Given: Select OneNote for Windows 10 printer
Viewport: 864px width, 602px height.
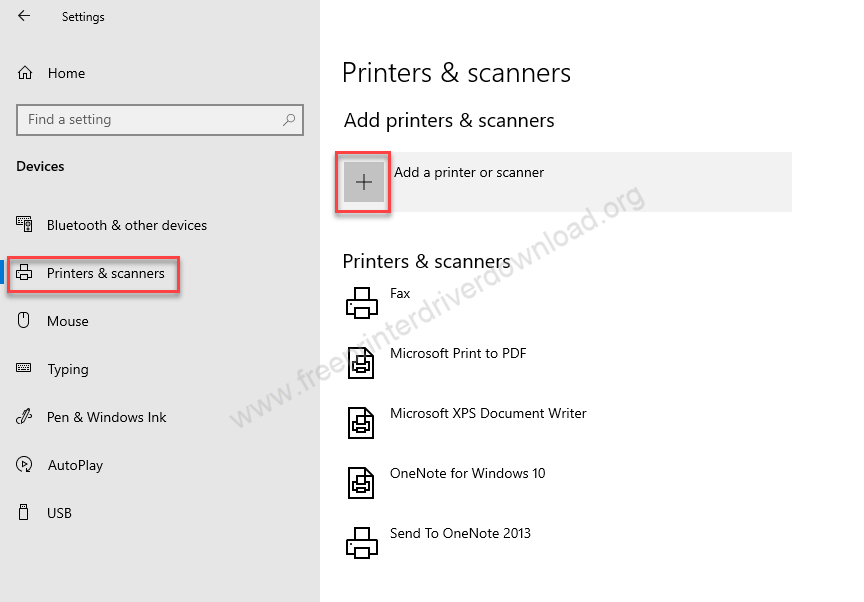Looking at the screenshot, I should click(x=468, y=473).
